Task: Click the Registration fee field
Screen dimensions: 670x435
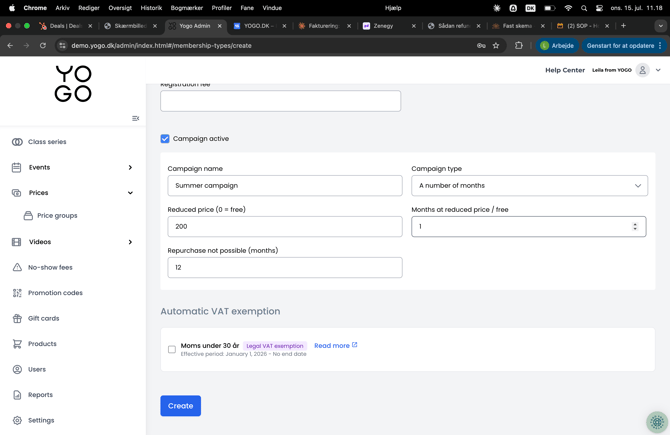Action: (x=281, y=101)
